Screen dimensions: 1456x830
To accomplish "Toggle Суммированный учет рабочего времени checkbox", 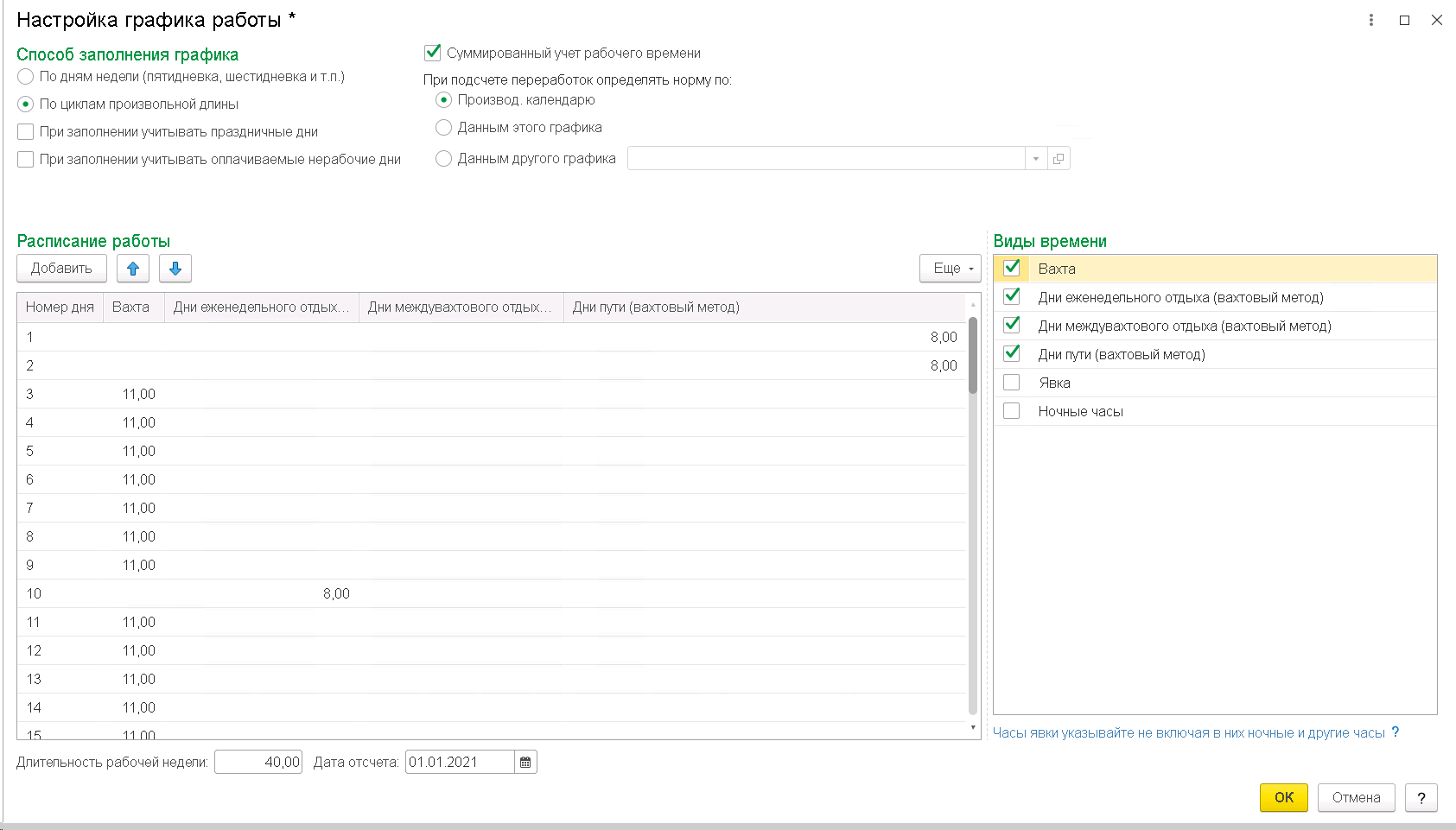I will tap(433, 53).
